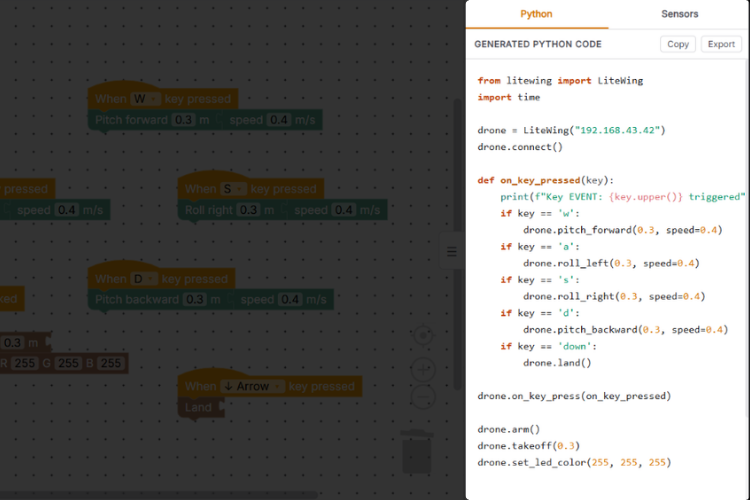
Task: Click the code line 'drone.arm()'
Action: [x=508, y=429]
